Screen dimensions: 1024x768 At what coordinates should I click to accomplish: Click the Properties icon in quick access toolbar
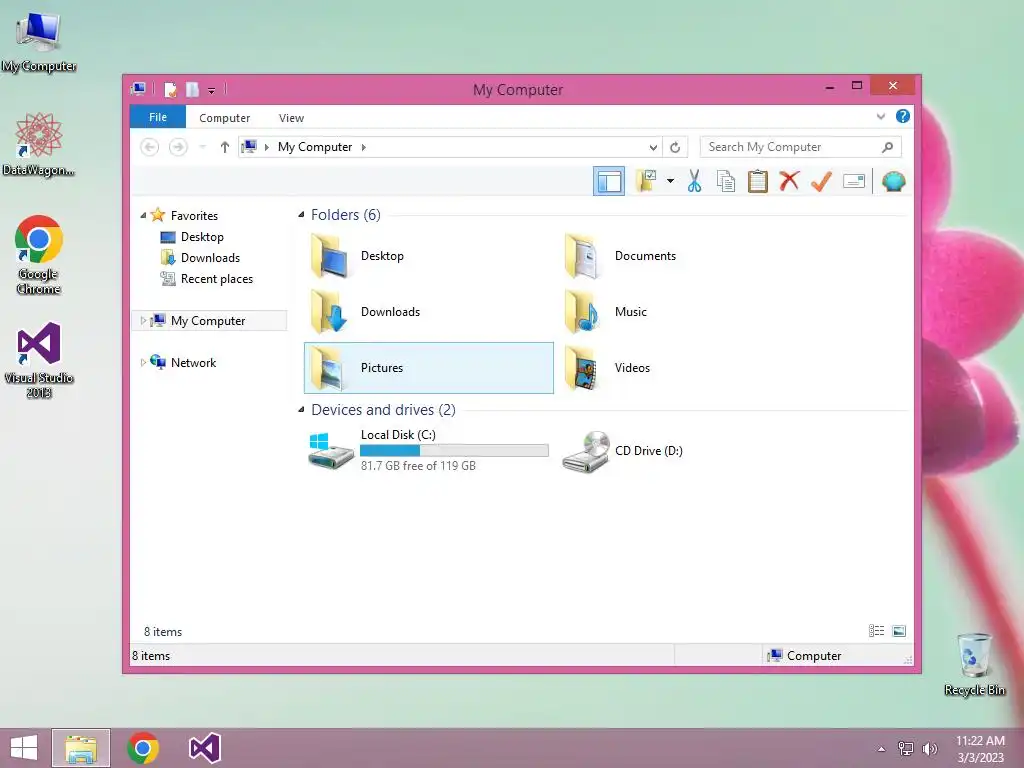pos(170,89)
